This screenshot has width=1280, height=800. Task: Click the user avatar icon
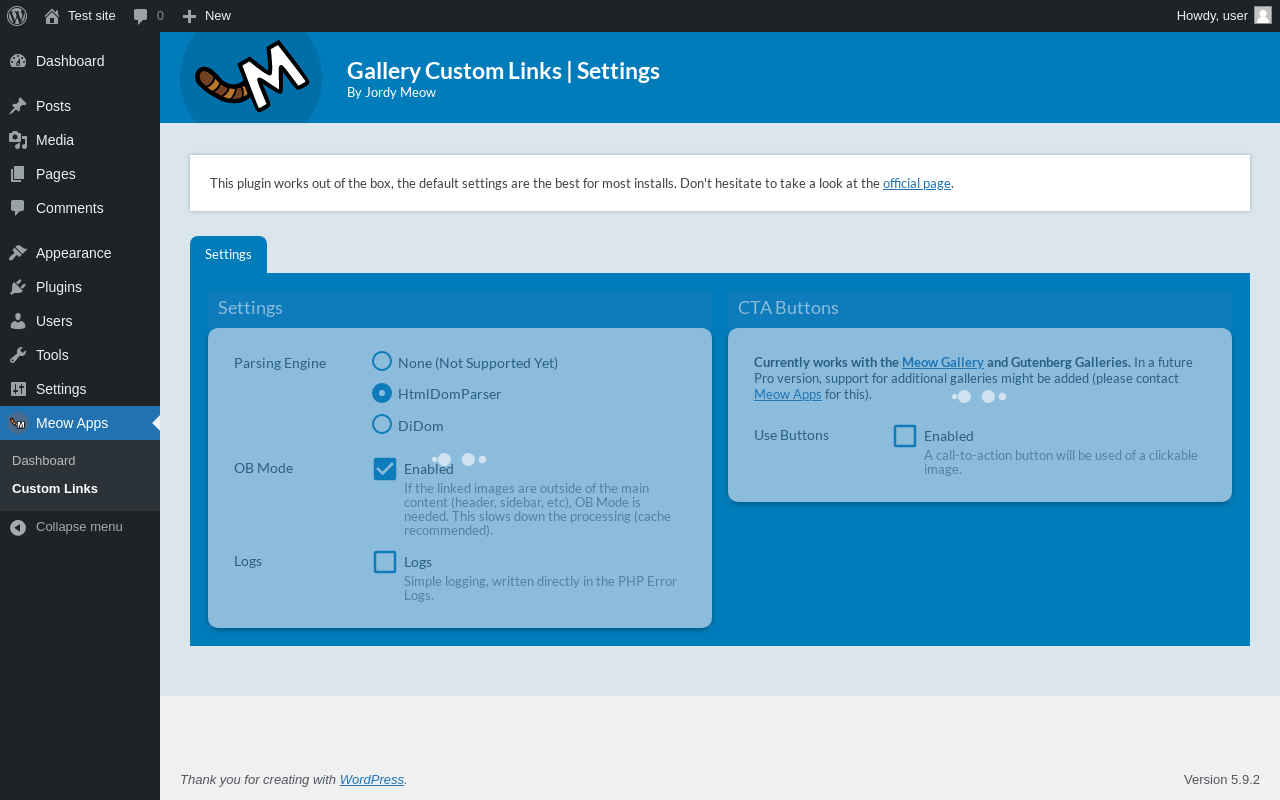[1263, 15]
